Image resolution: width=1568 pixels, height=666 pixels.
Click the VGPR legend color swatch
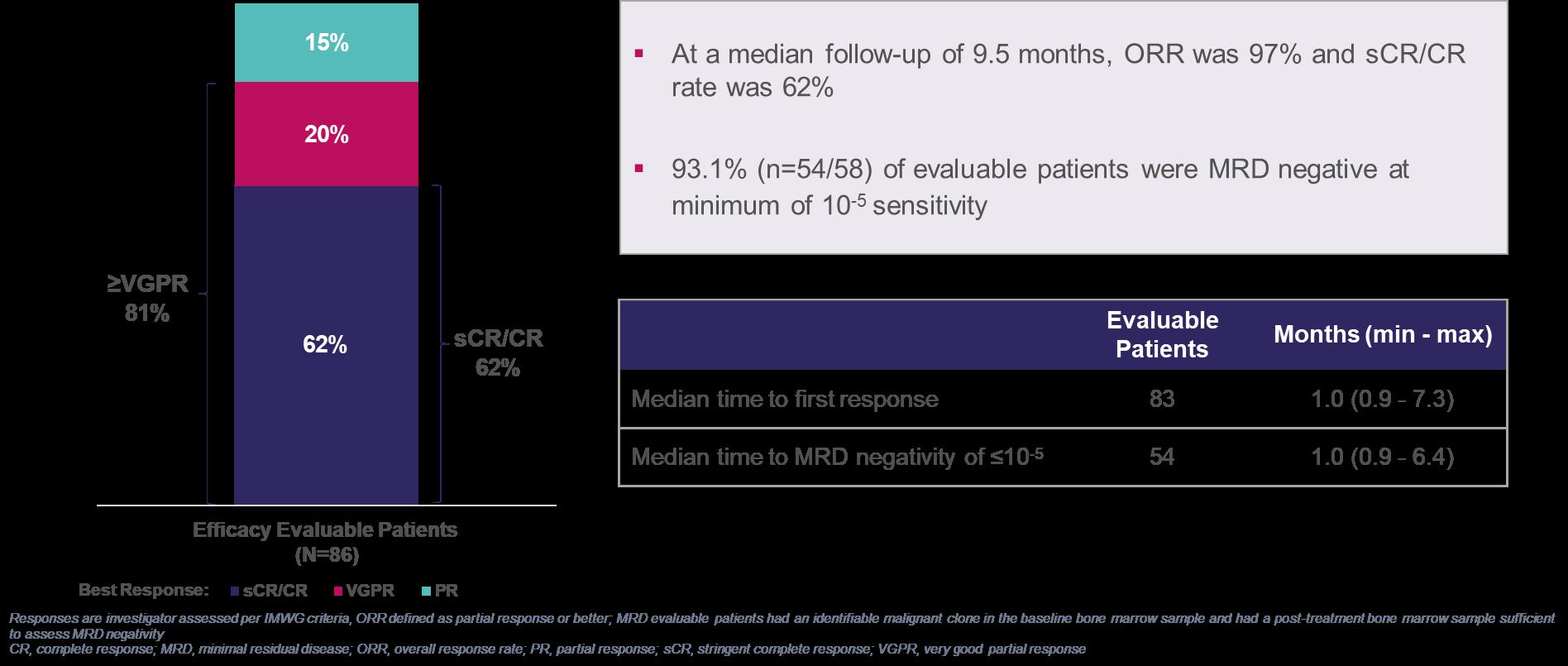point(338,592)
